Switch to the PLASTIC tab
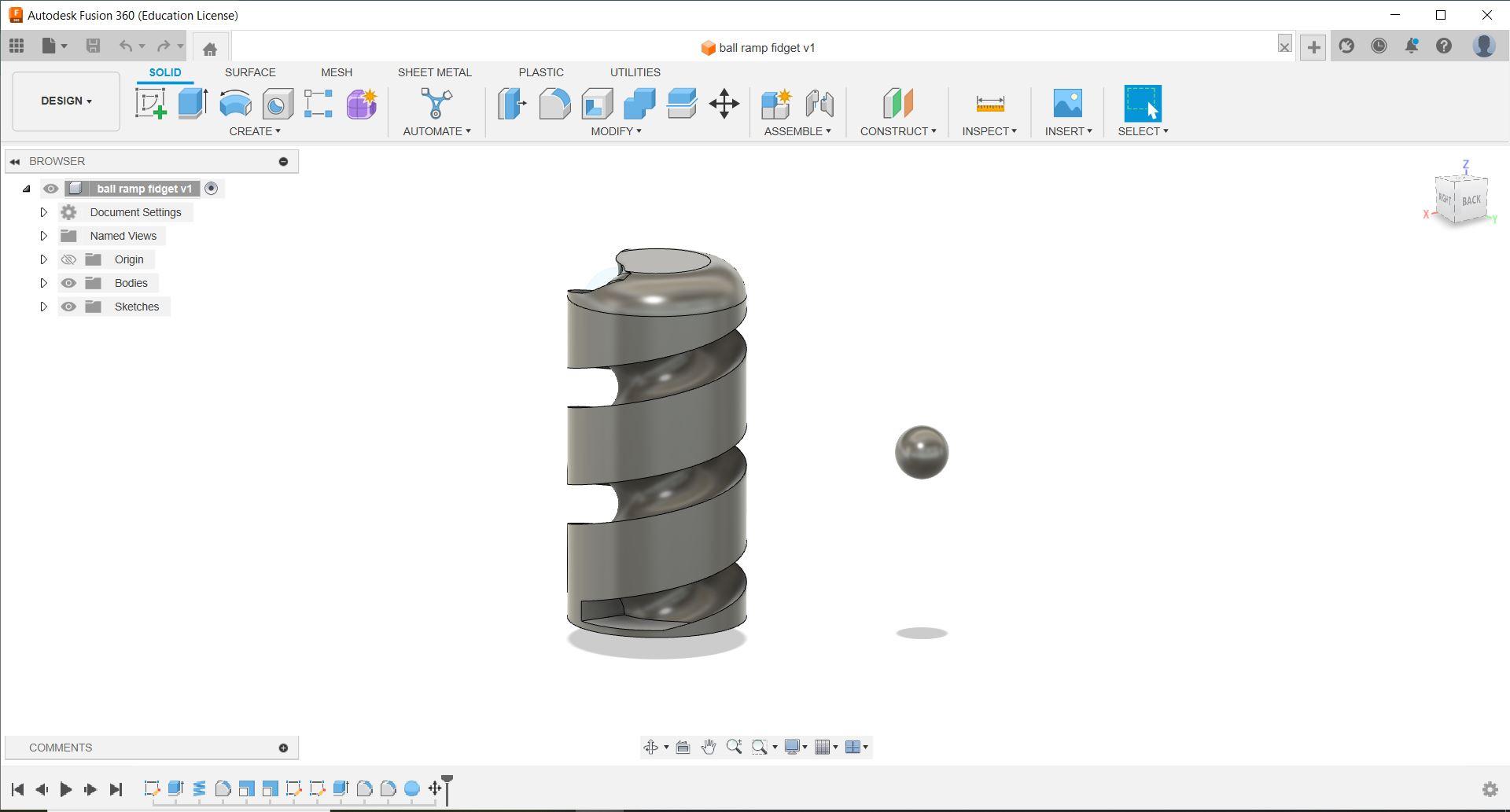 (541, 72)
